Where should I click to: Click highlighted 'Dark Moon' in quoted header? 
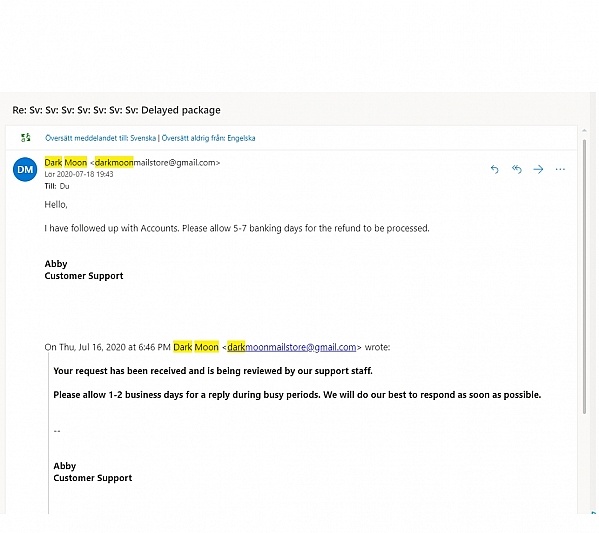click(196, 347)
